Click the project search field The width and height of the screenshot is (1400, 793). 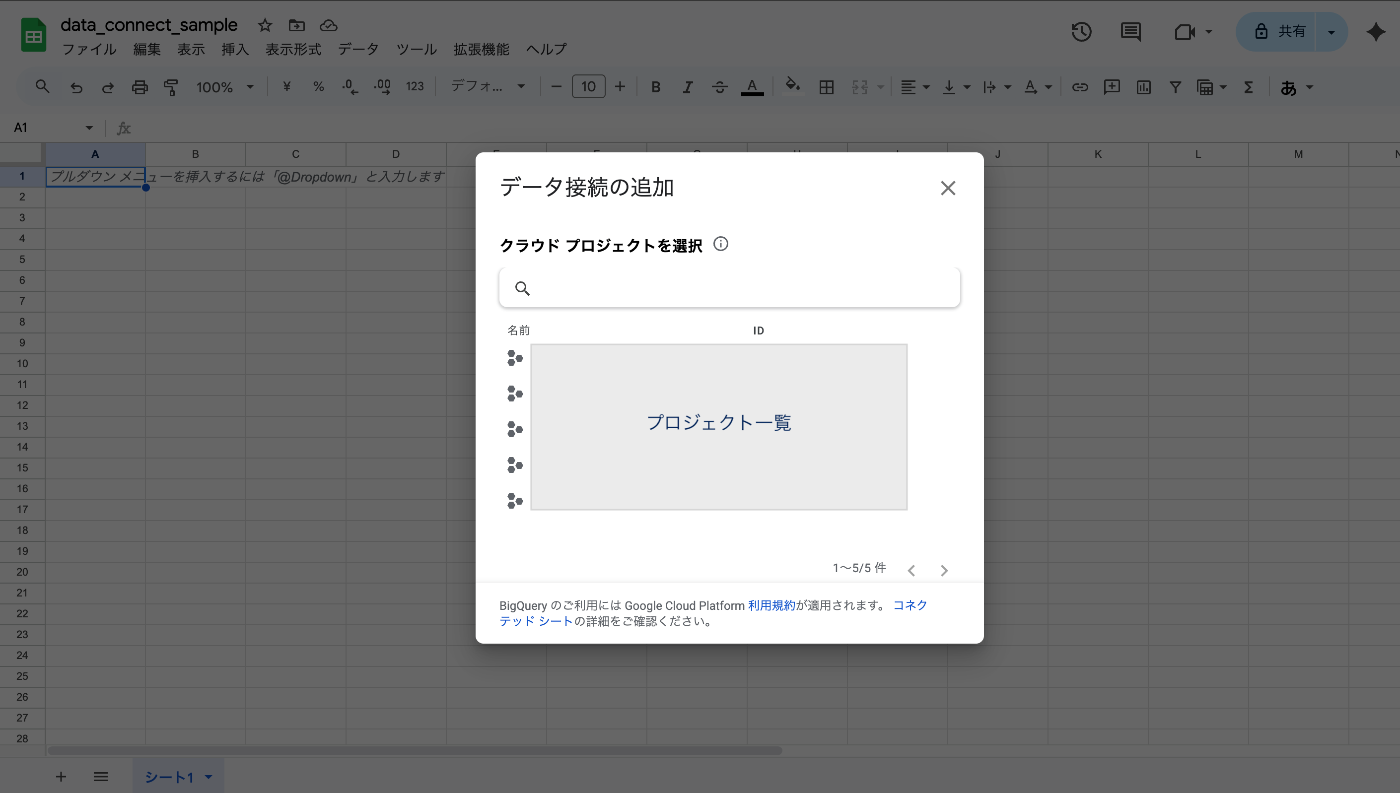(730, 288)
